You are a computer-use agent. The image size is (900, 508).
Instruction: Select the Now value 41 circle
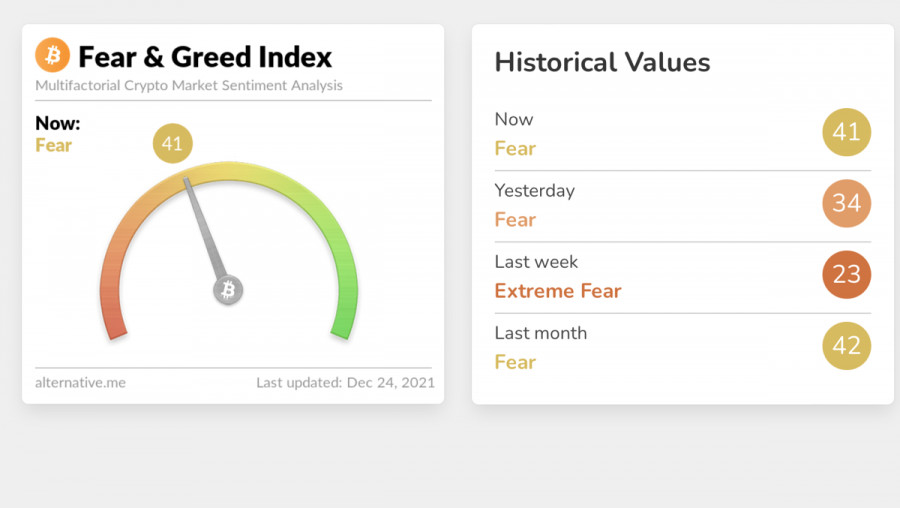click(847, 132)
